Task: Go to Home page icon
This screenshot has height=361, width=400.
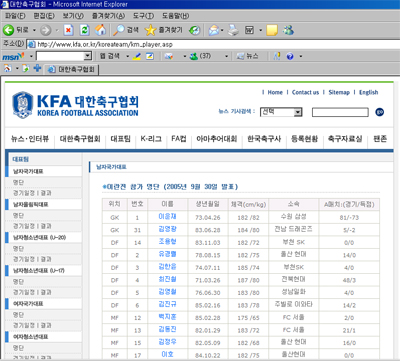Action: [100, 30]
